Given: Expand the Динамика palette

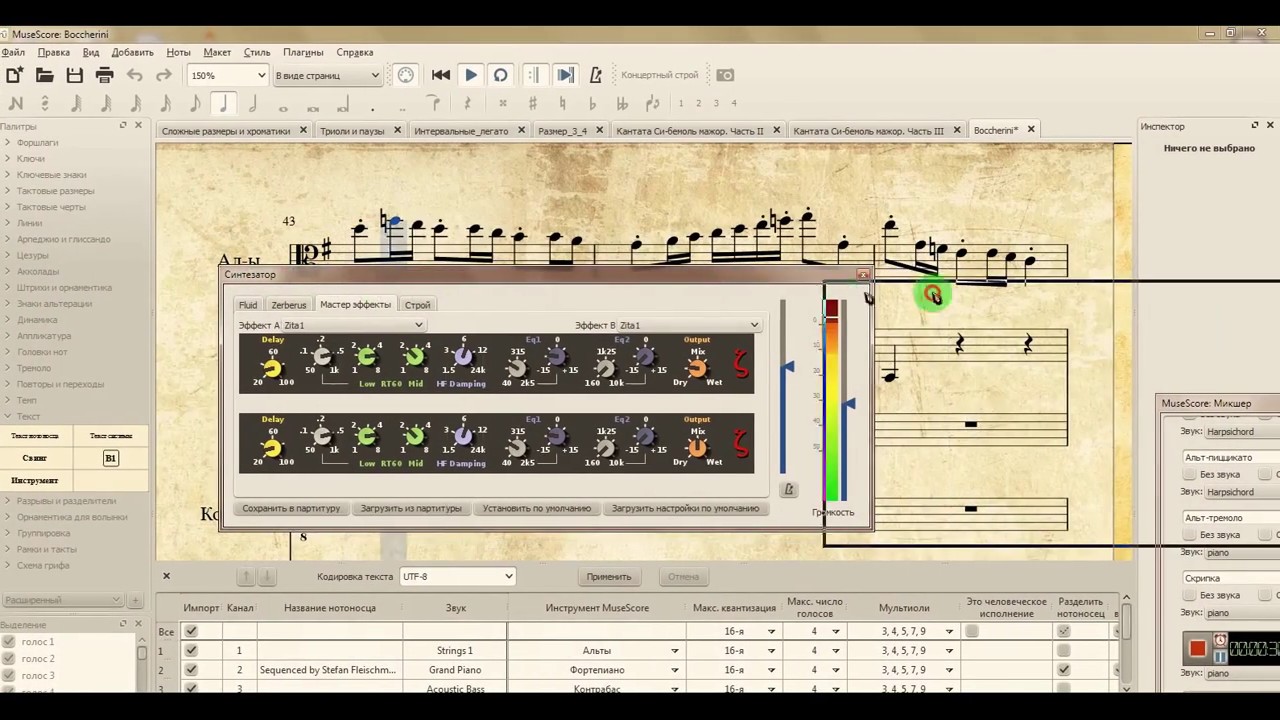Looking at the screenshot, I should coord(36,320).
